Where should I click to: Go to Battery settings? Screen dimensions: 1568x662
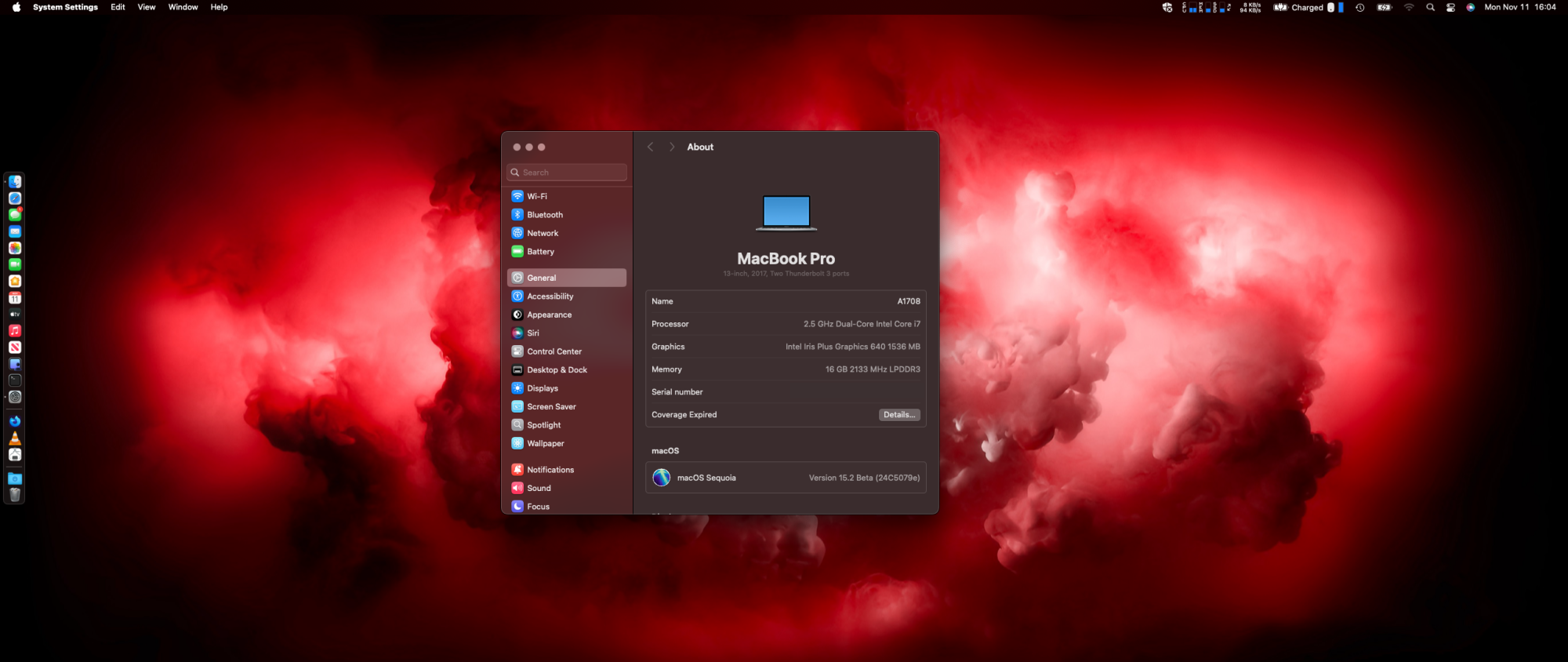pyautogui.click(x=567, y=252)
